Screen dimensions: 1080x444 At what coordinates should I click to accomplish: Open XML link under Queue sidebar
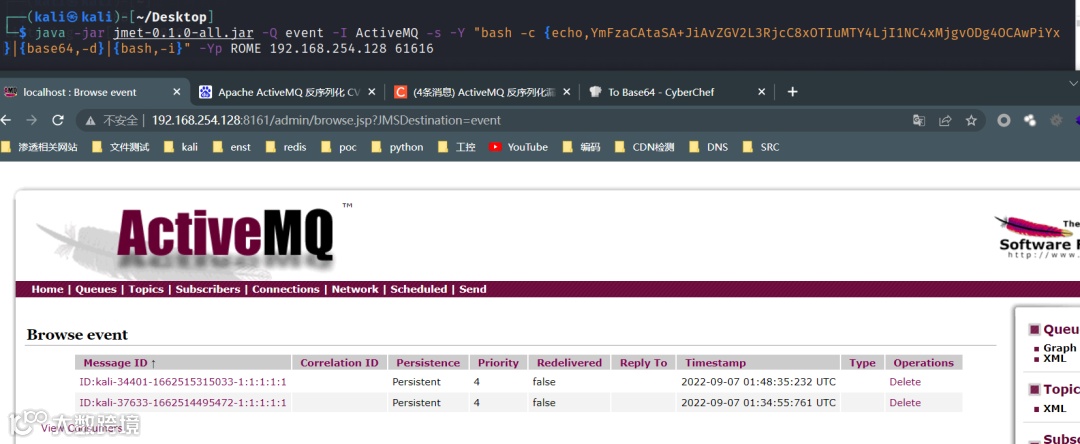pos(1055,359)
